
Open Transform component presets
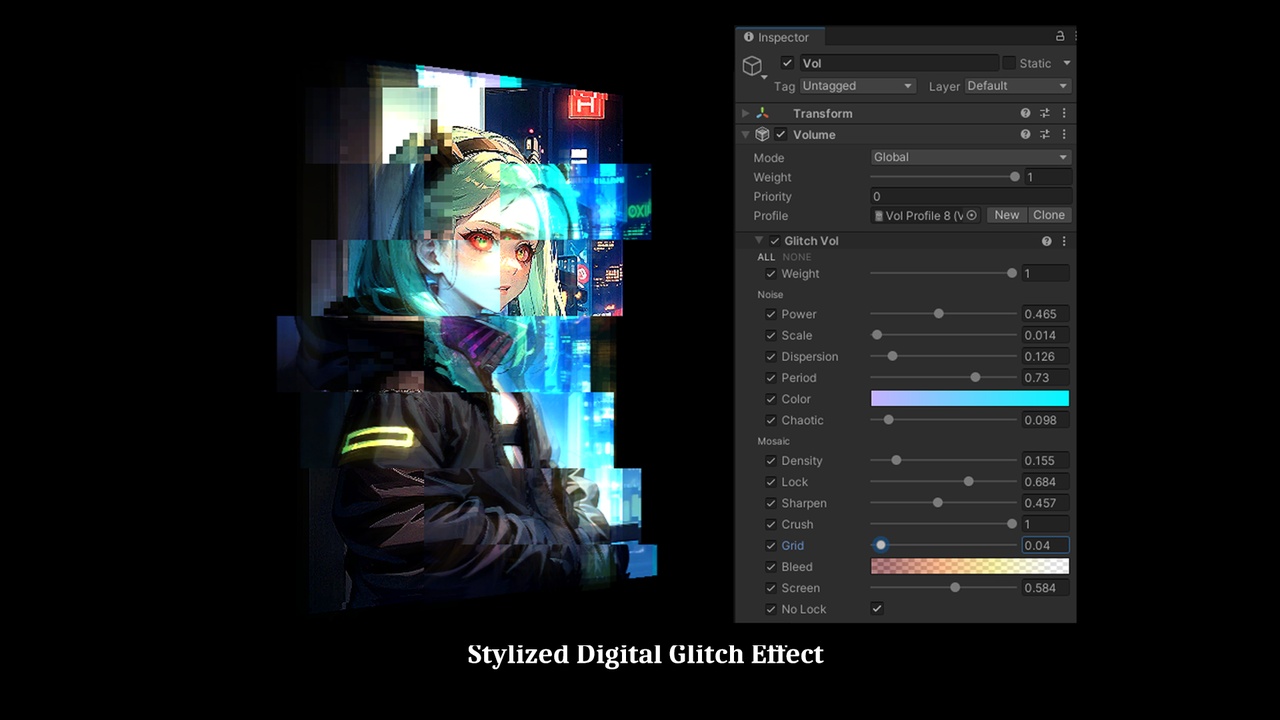(x=1045, y=113)
